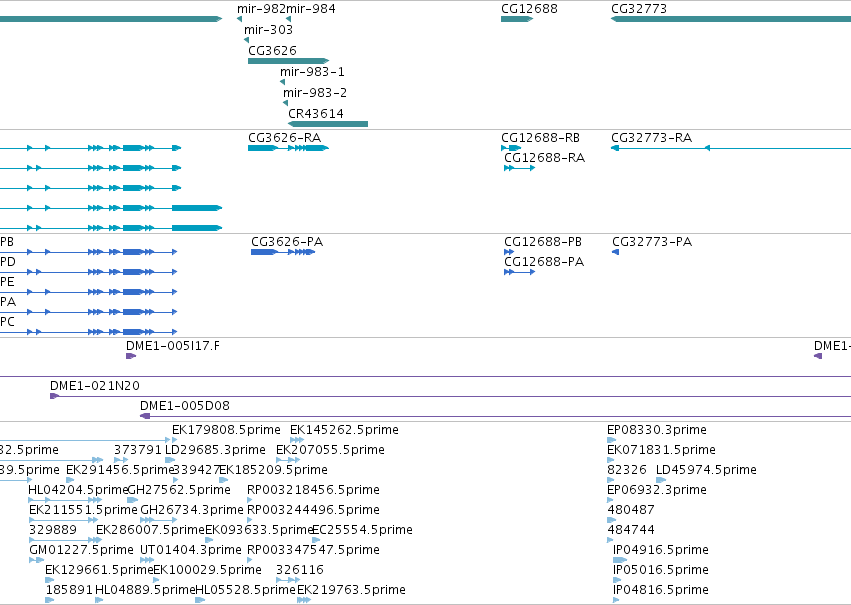
Task: Click the CG12688-PB protein feature
Action: point(509,252)
